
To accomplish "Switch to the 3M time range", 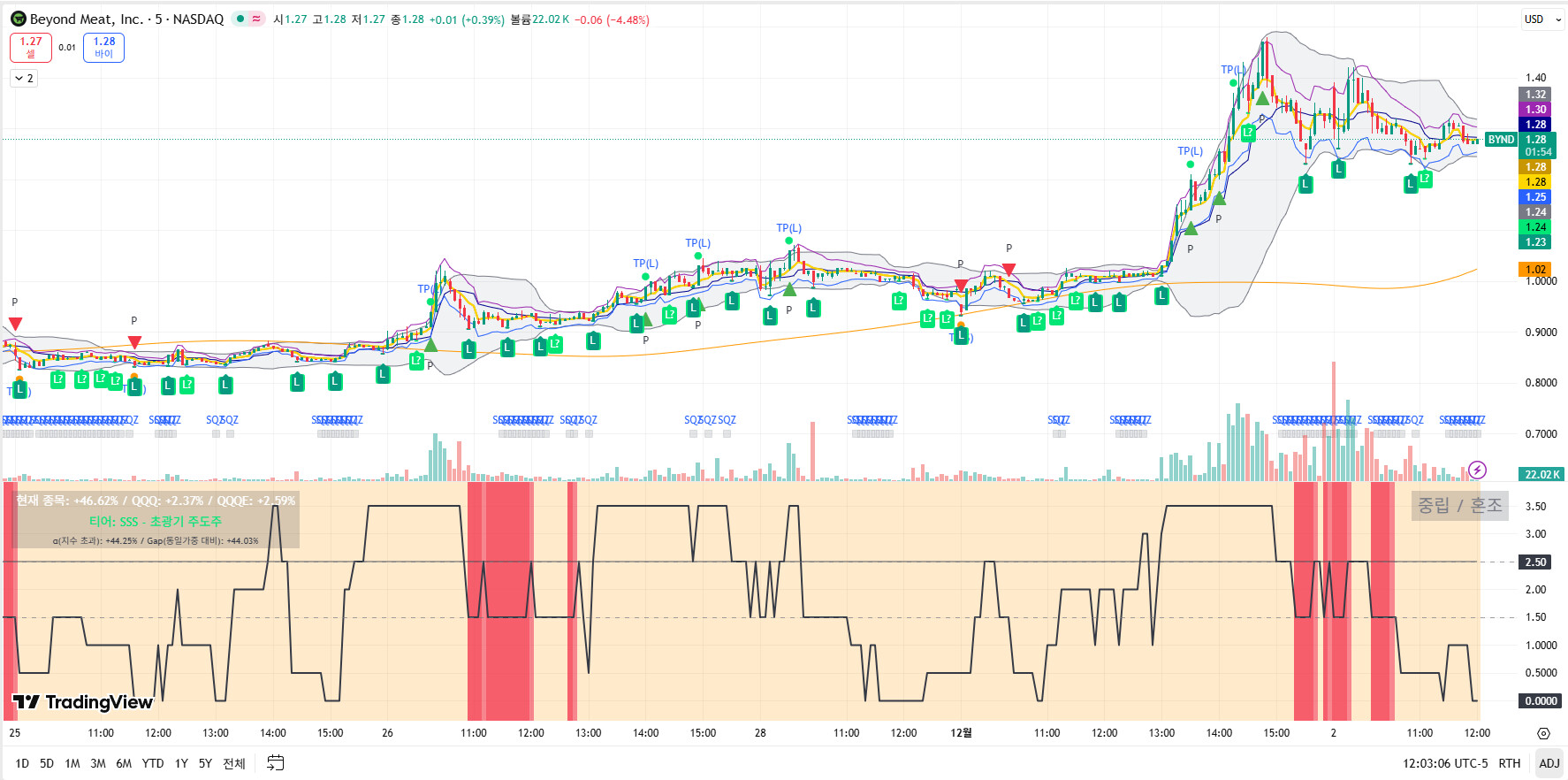I will pyautogui.click(x=98, y=763).
